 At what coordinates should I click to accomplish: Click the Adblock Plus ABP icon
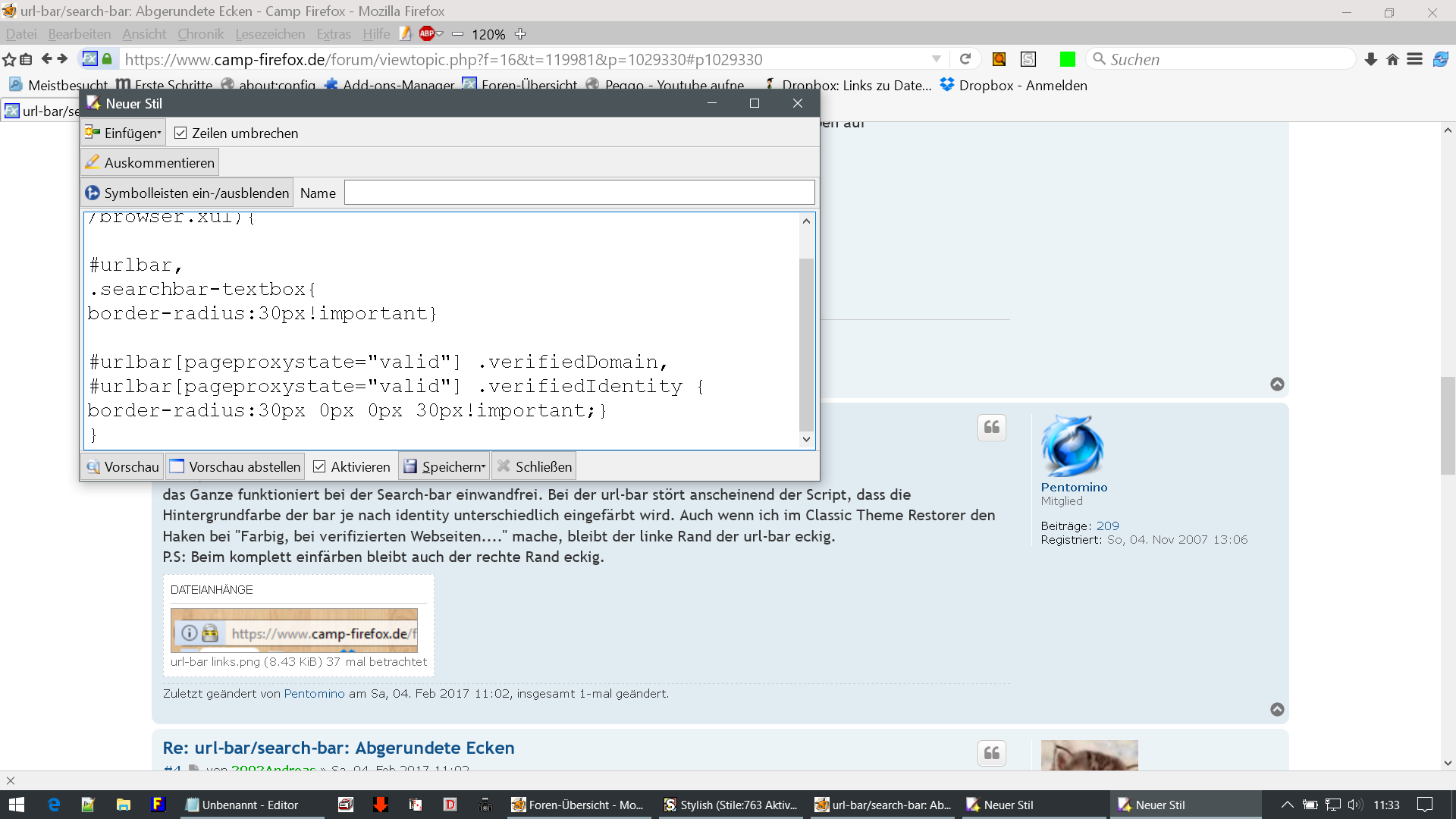[427, 33]
